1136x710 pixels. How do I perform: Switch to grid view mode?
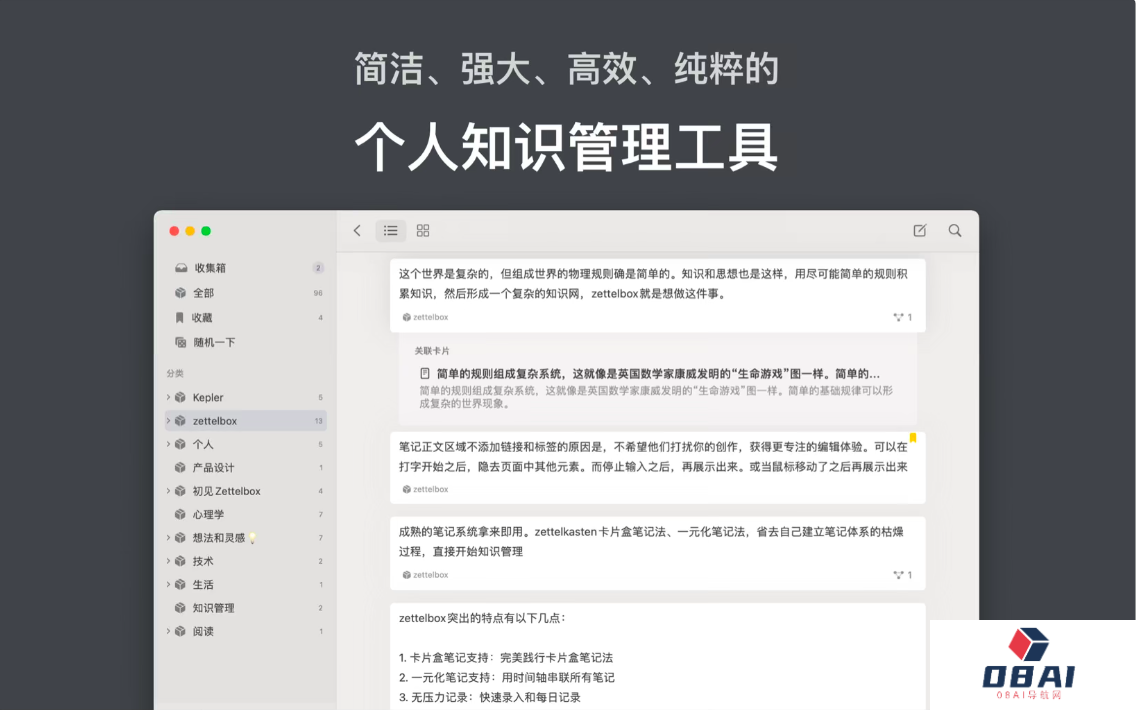[x=423, y=231]
